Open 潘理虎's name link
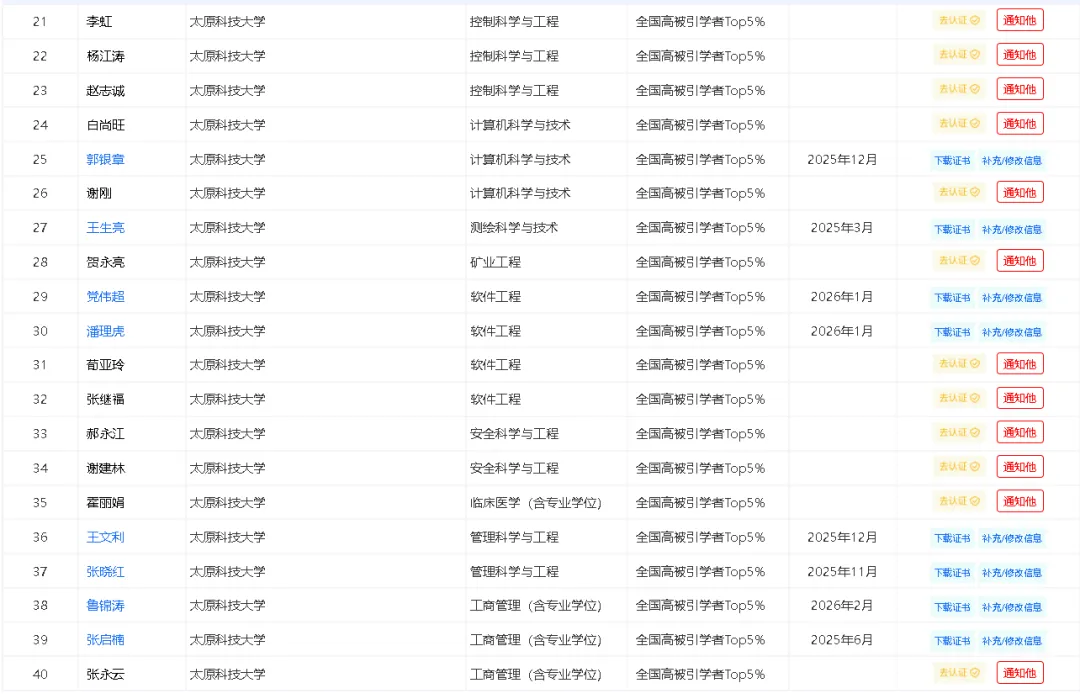Image resolution: width=1080 pixels, height=699 pixels. click(105, 331)
